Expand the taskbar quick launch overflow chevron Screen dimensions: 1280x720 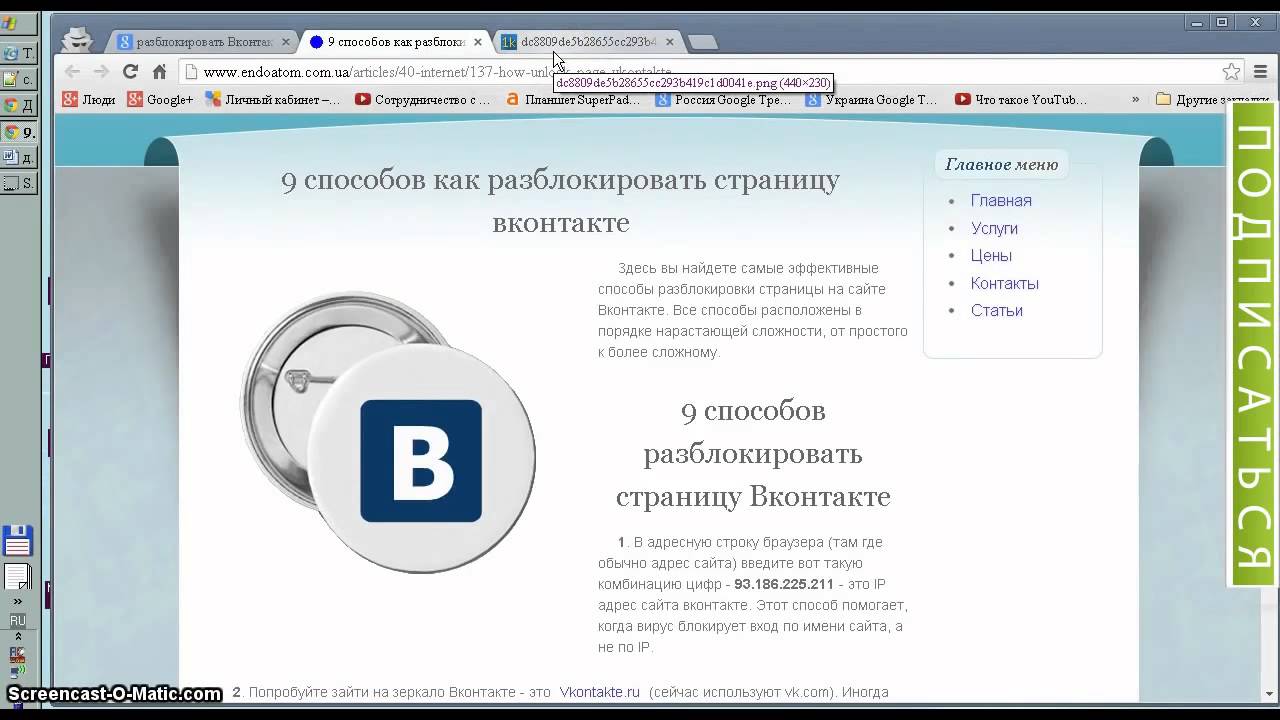tap(18, 601)
